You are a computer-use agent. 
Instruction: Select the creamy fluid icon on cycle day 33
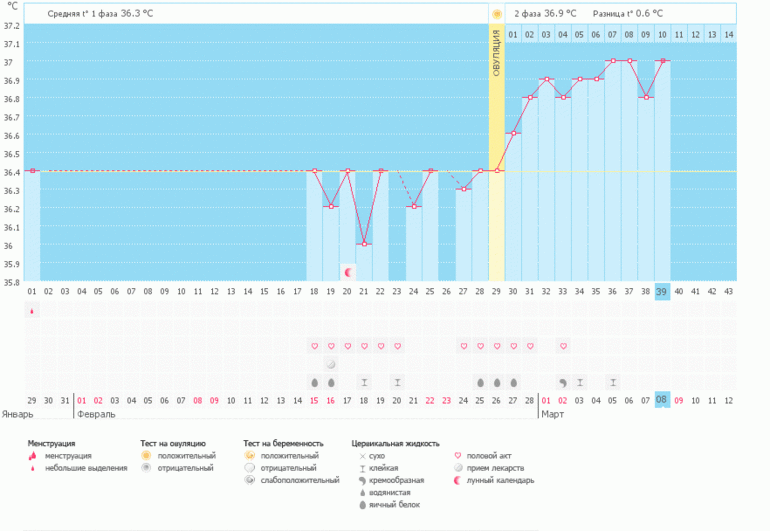(x=563, y=382)
